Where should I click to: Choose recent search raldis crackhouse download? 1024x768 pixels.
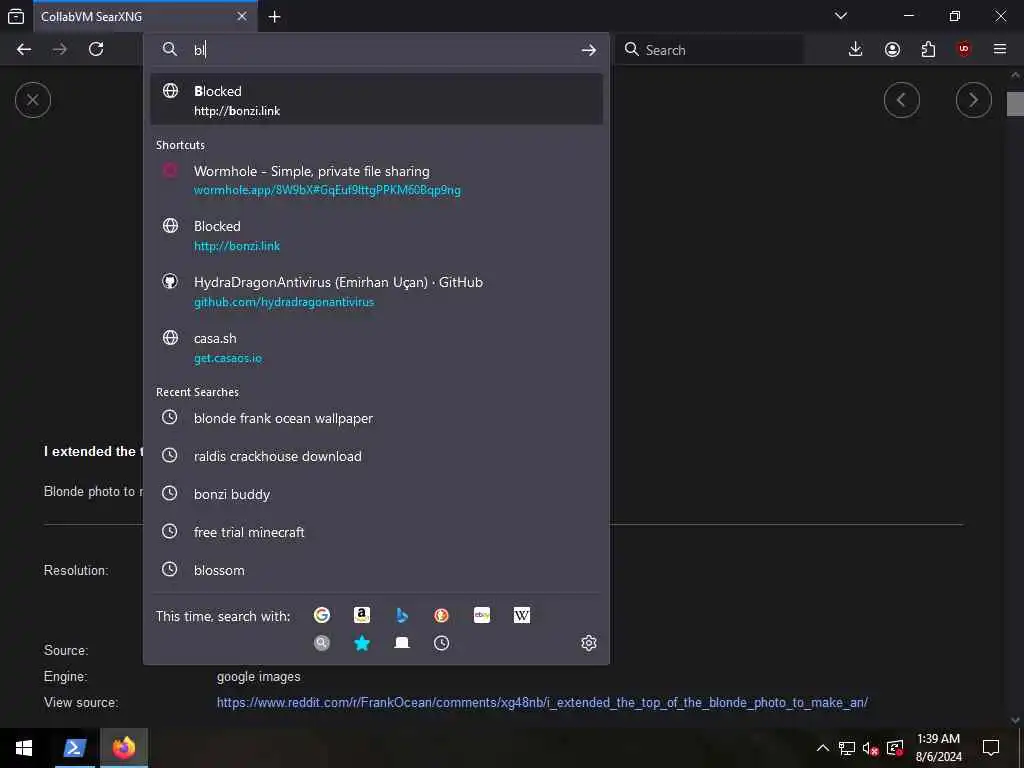(x=376, y=456)
